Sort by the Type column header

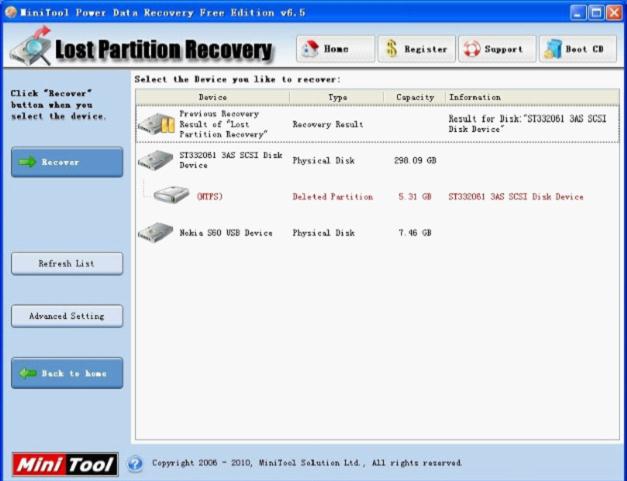(x=337, y=97)
